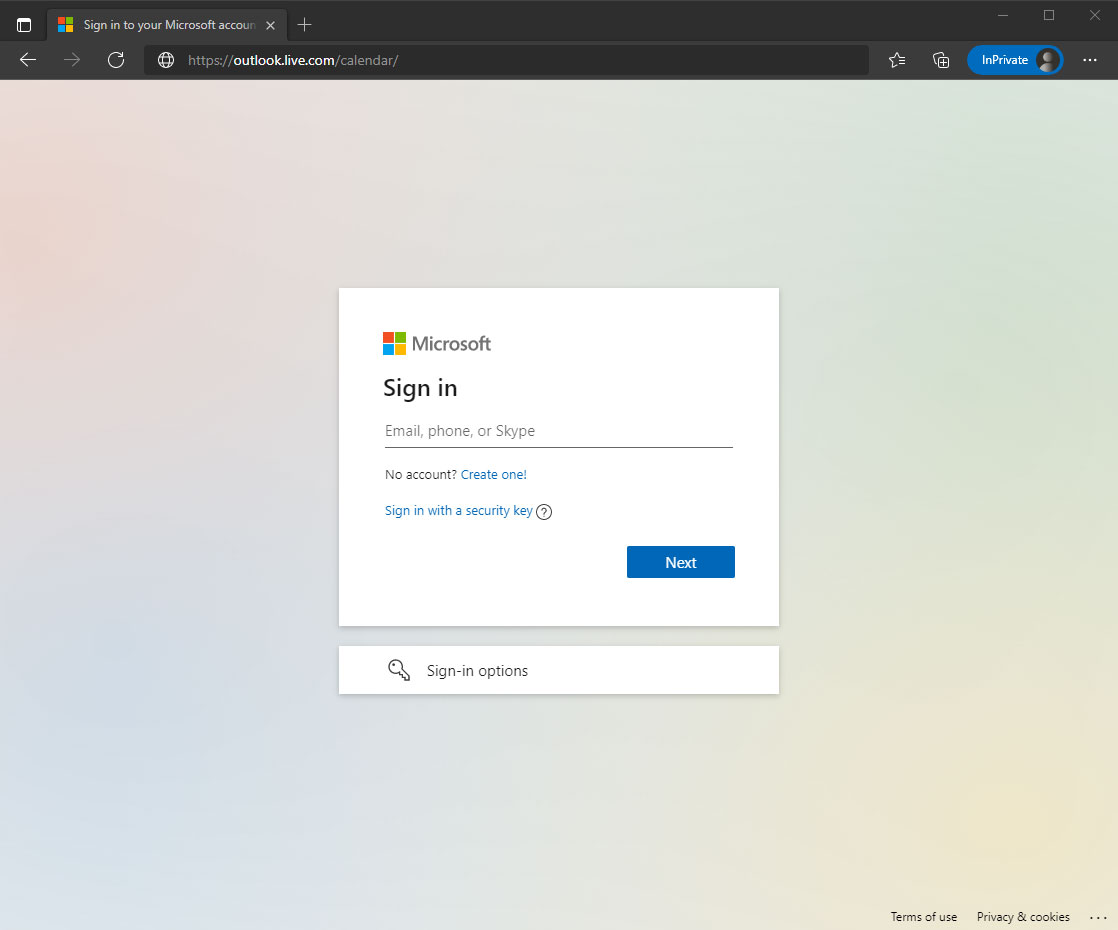
Task: Click the Next button
Action: 681,562
